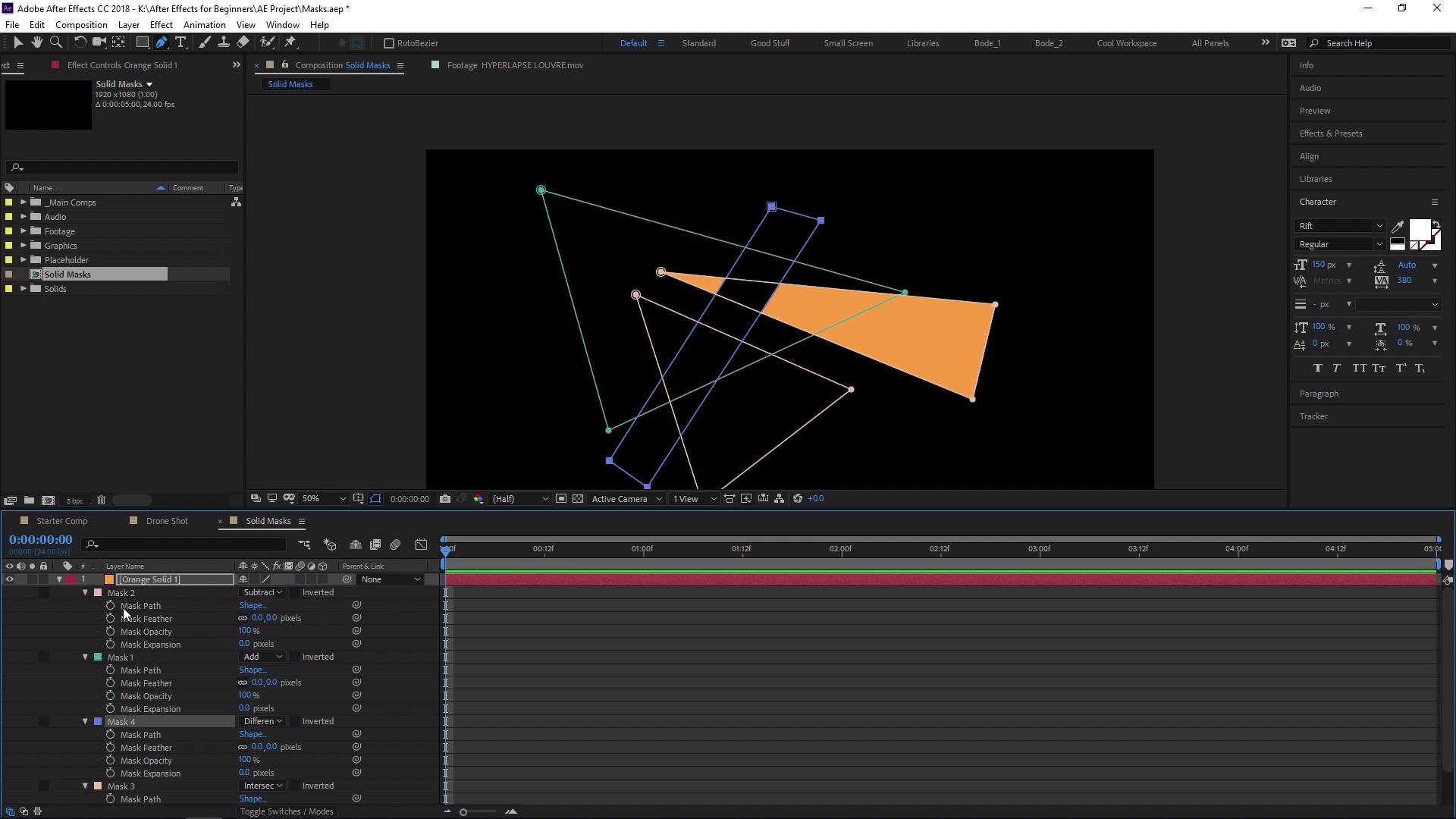
Task: Click the Orange Solid 1 label color
Action: [x=71, y=579]
